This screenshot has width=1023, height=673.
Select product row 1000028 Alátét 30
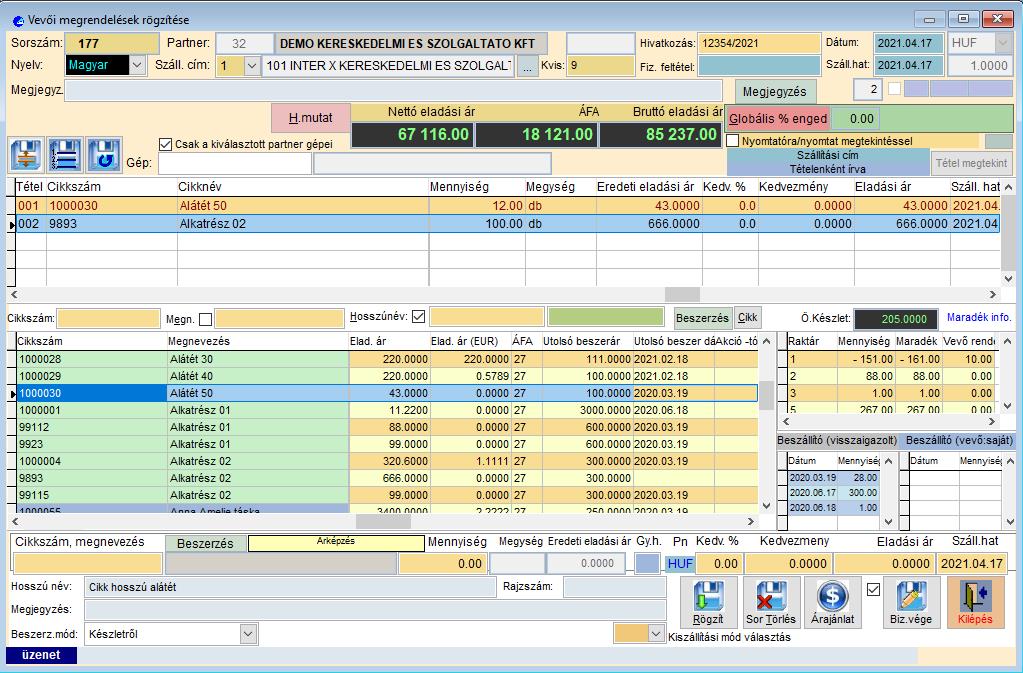388,359
